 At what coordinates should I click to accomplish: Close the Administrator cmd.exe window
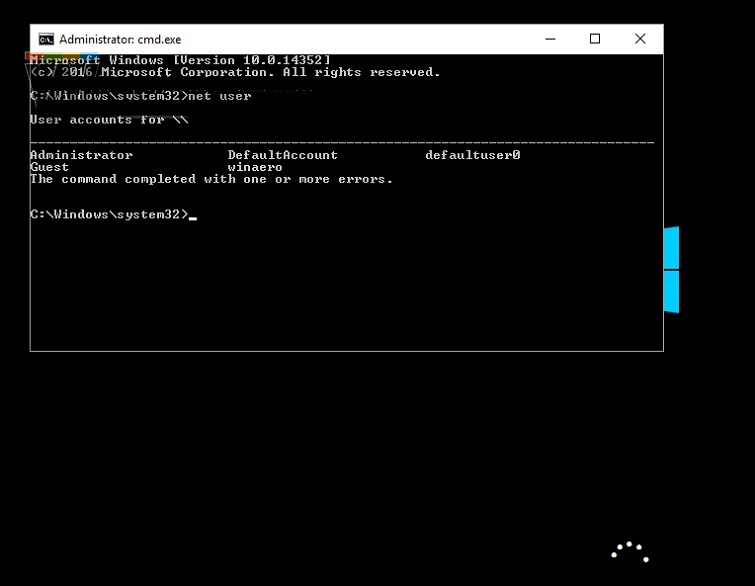(640, 39)
